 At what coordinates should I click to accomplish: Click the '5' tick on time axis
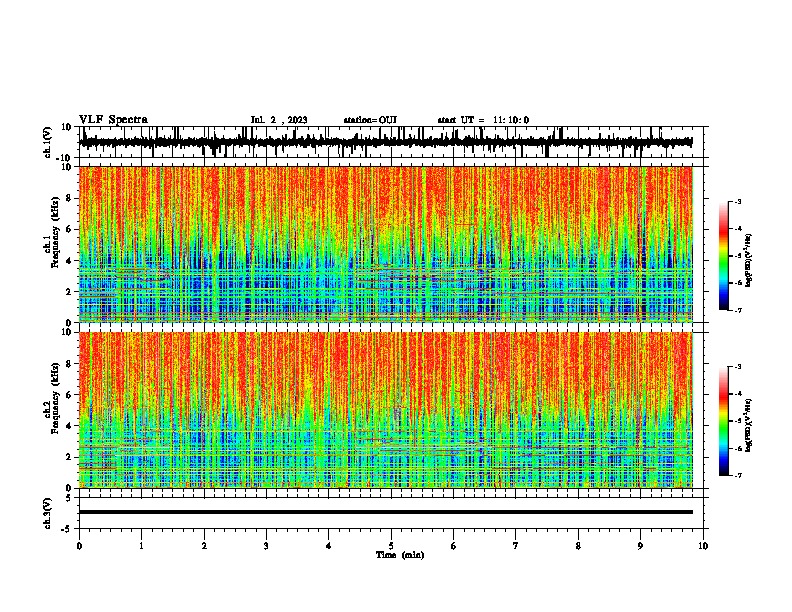click(391, 546)
